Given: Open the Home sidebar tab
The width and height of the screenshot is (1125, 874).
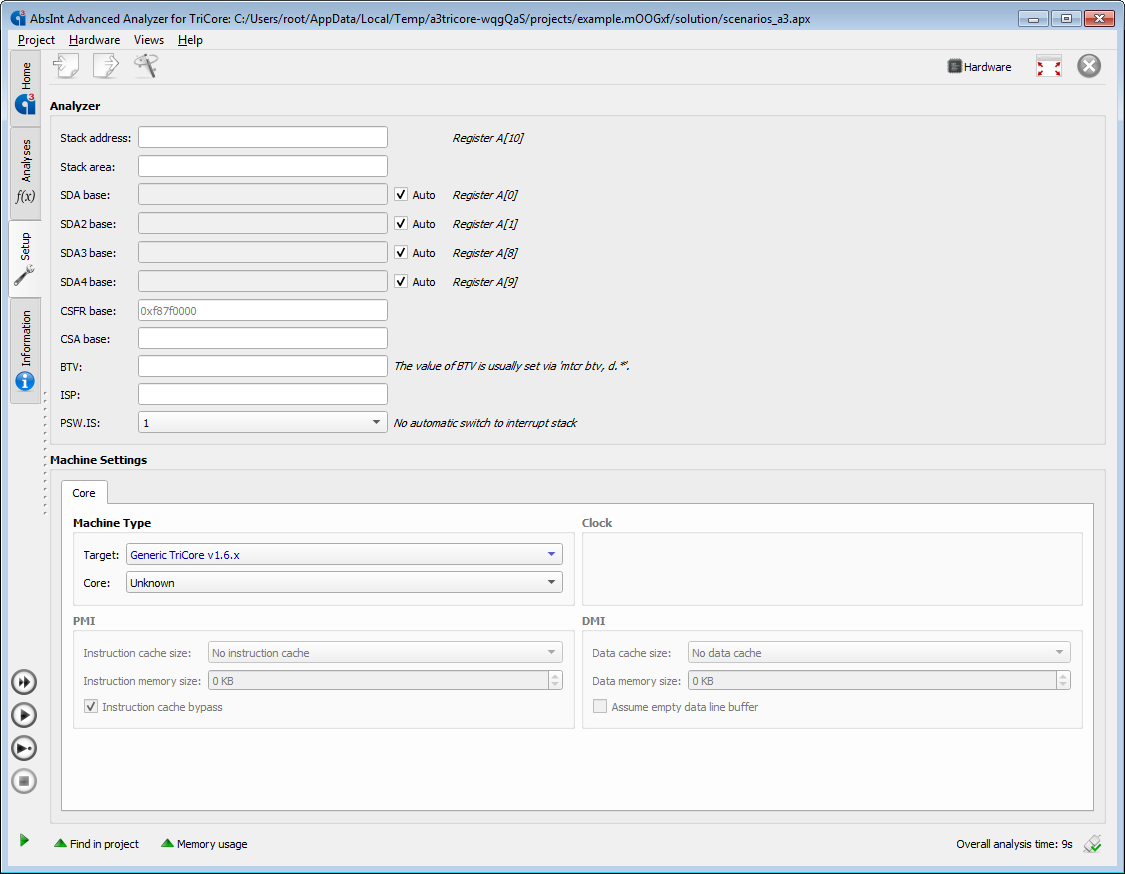Looking at the screenshot, I should 25,88.
